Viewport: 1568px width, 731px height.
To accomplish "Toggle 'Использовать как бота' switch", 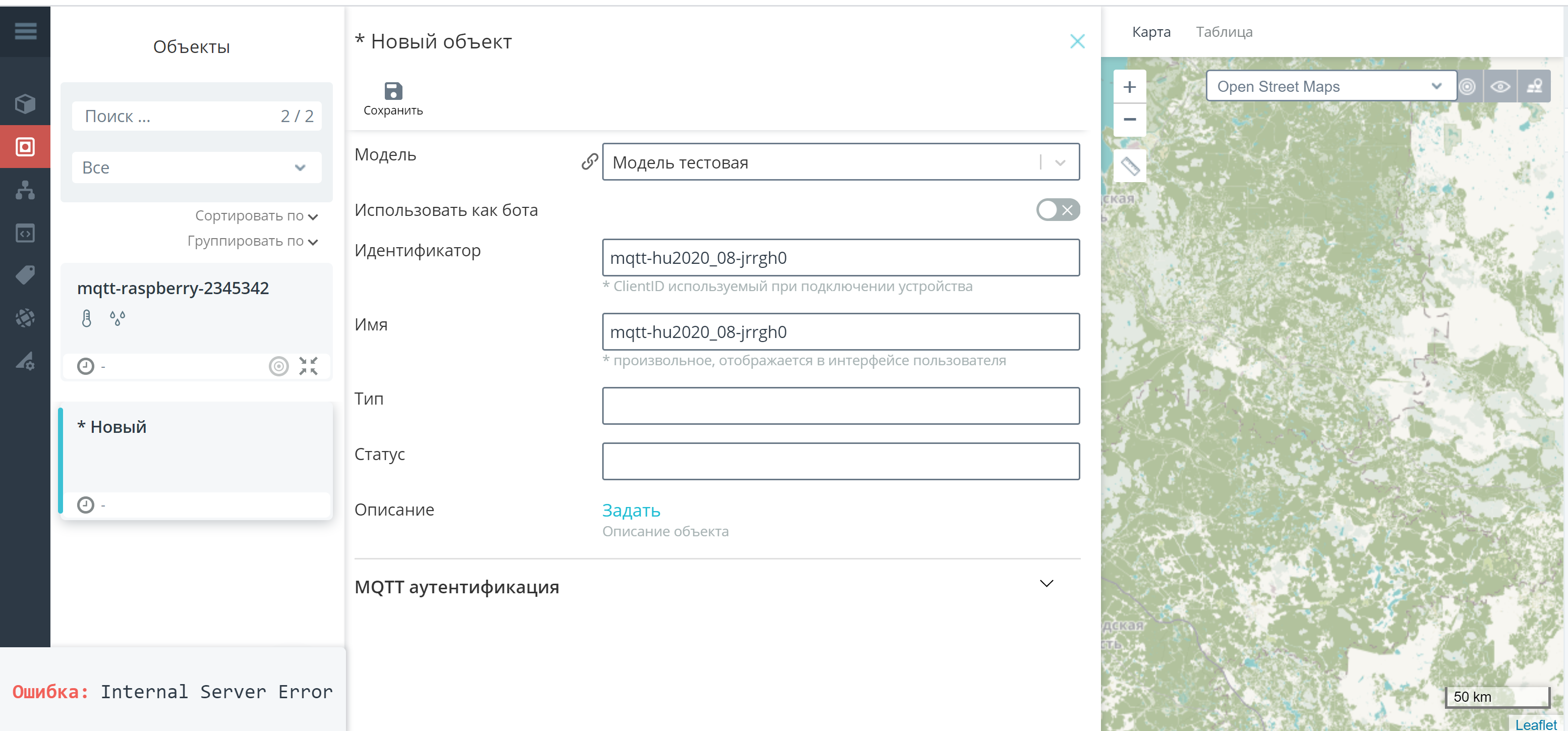I will [x=1057, y=210].
